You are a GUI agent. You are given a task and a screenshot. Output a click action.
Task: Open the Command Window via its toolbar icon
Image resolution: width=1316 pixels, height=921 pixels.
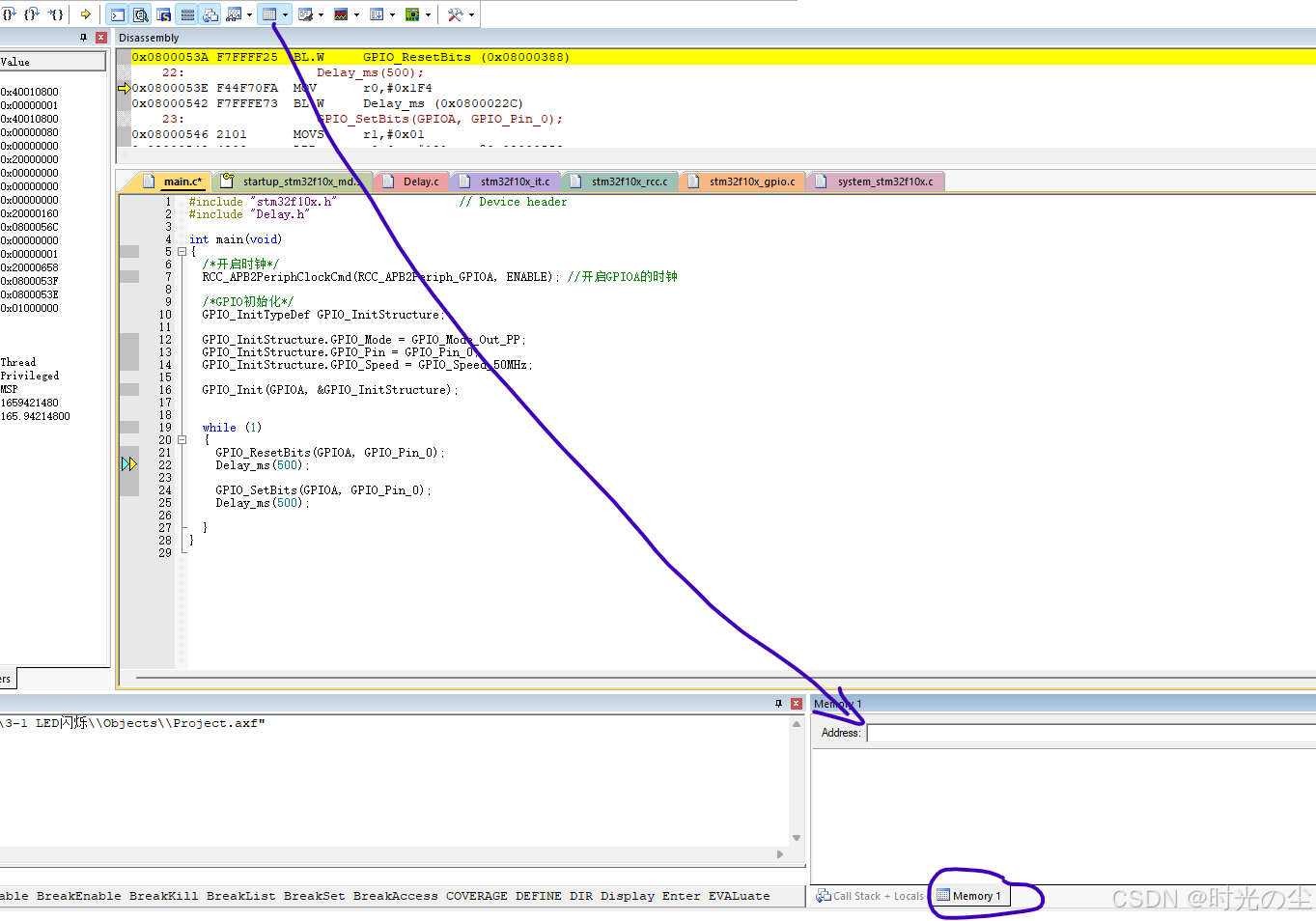(x=116, y=14)
